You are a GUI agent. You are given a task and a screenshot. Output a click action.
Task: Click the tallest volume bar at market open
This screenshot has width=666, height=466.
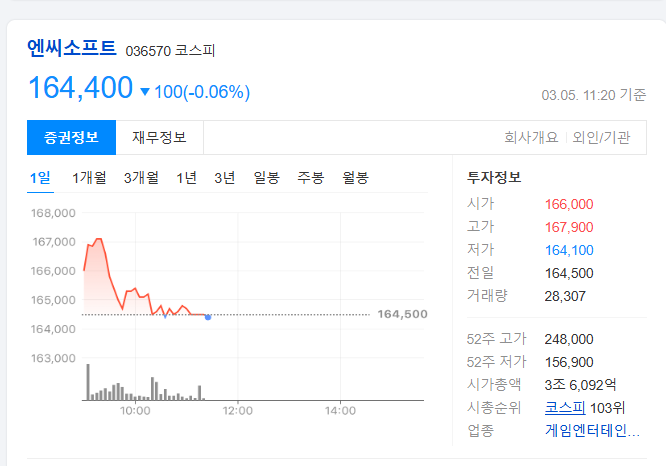[x=88, y=382]
